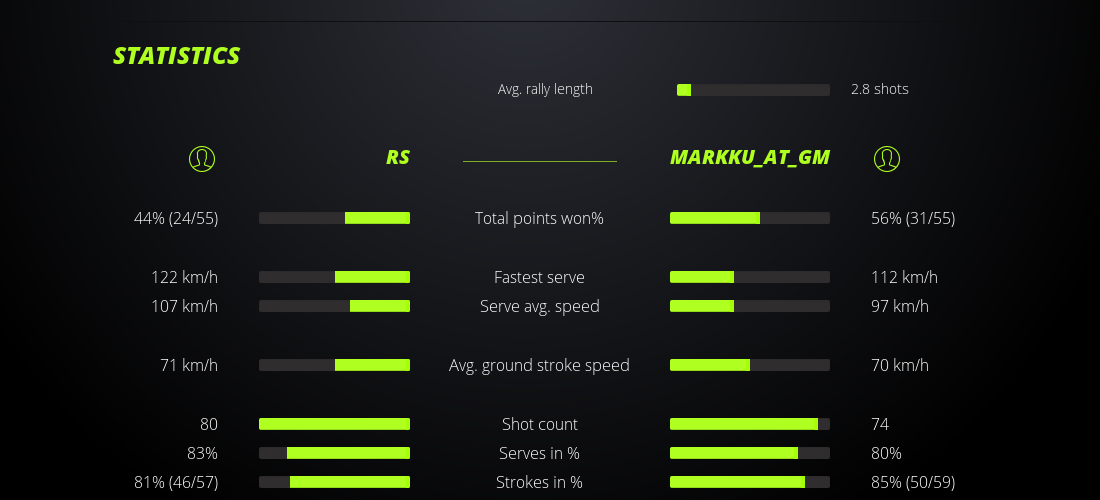Click RS's Fastest serve bar

click(x=334, y=277)
